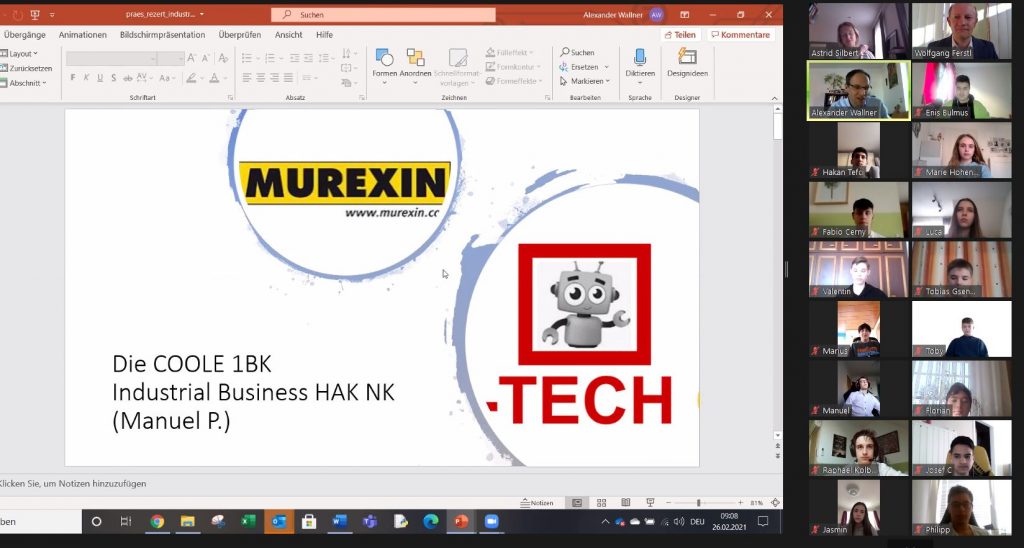1024x548 pixels.
Task: Decrease font size with small A
Action: coord(205,58)
